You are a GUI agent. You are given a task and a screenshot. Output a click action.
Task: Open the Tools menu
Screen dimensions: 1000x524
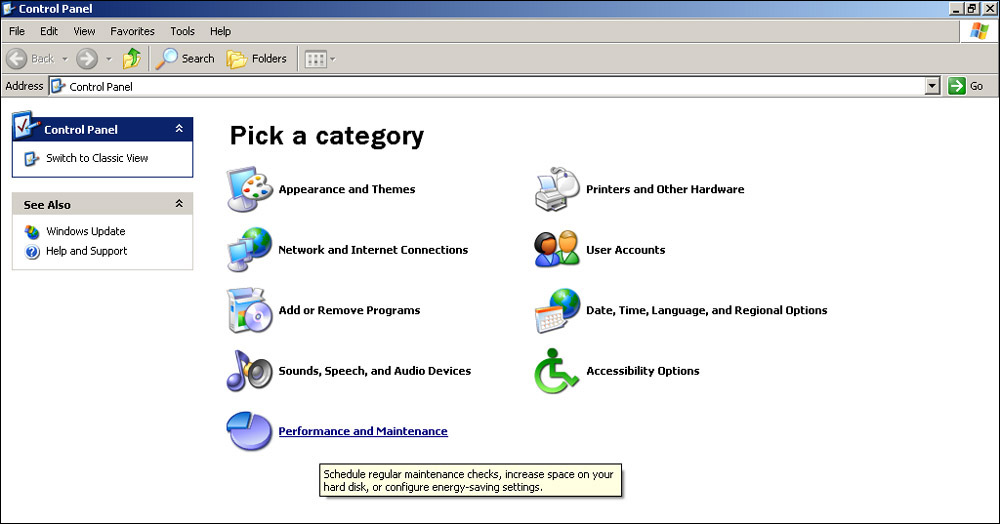182,31
